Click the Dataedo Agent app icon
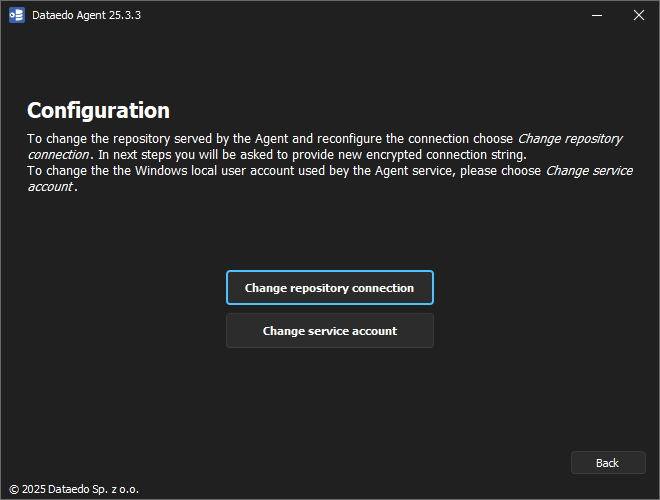Viewport: 660px width, 500px height. pyautogui.click(x=17, y=15)
